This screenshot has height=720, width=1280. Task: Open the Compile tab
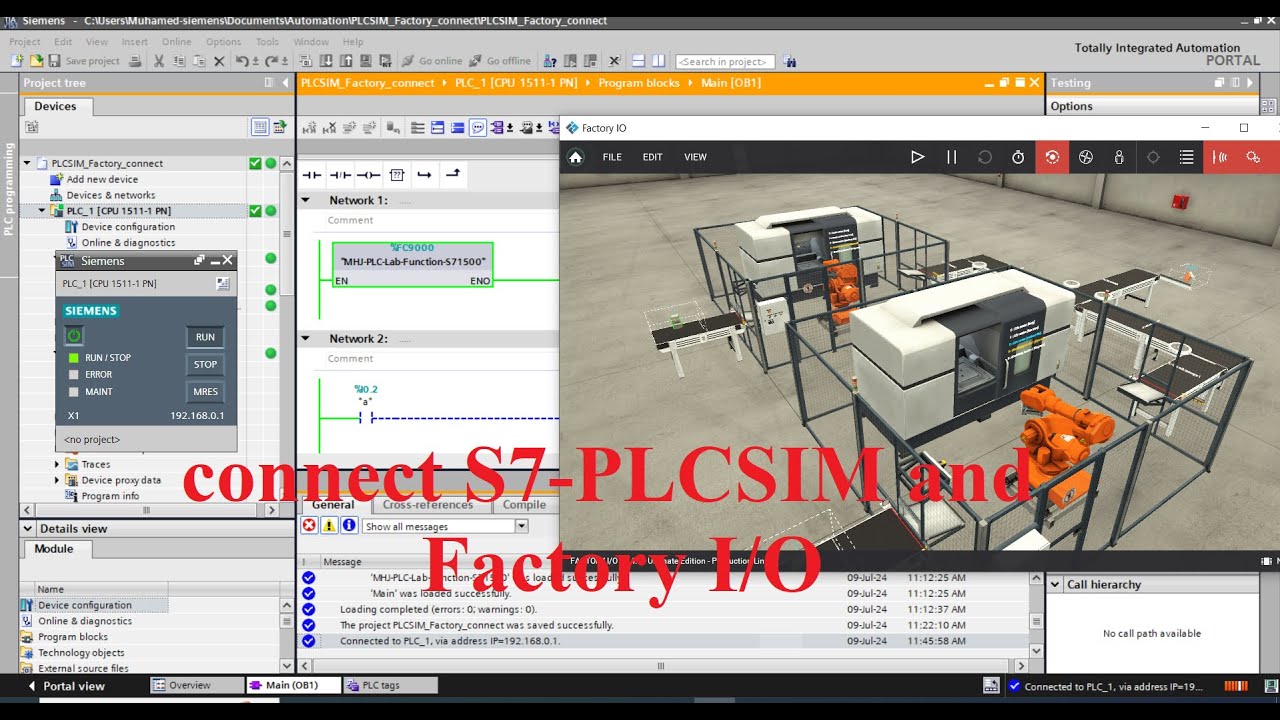(524, 505)
